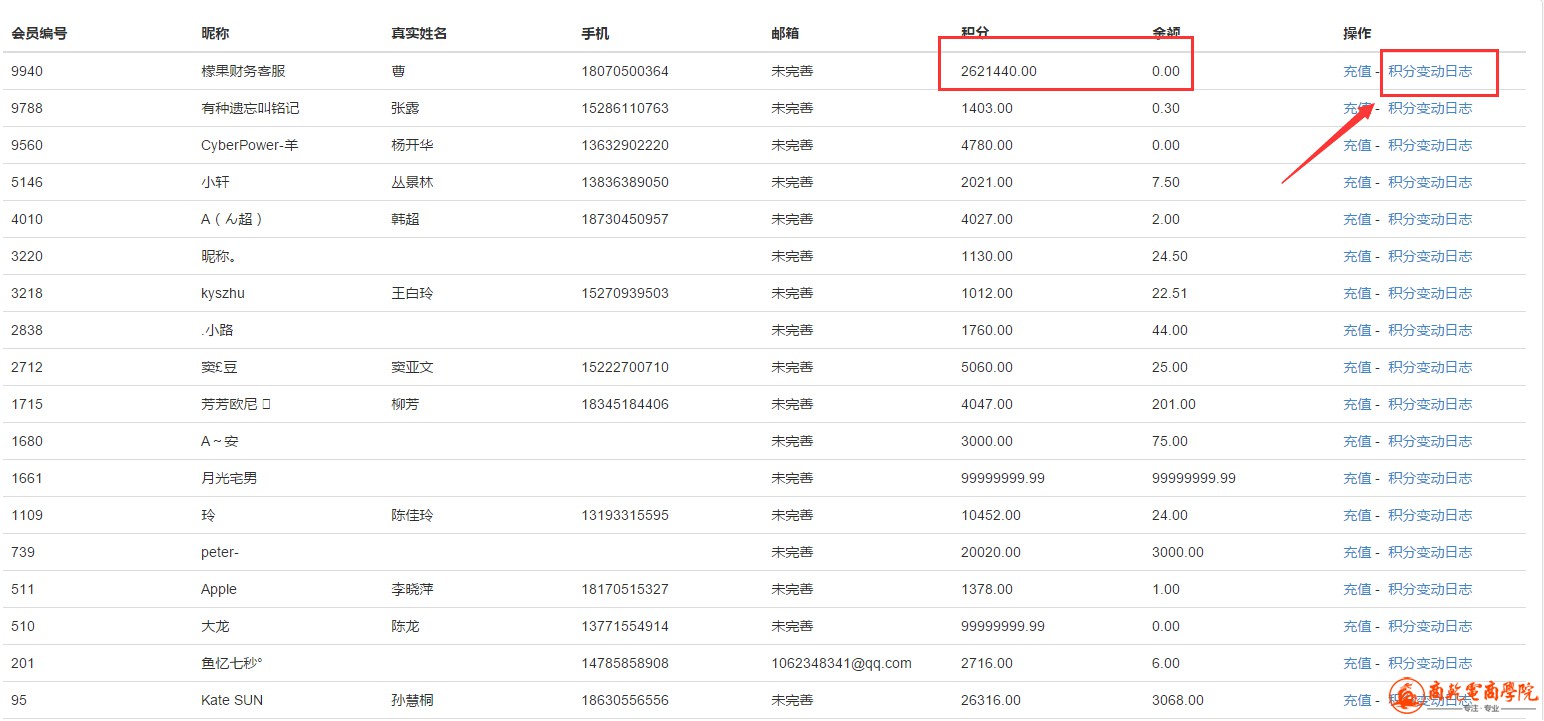Click 充值 for kyszhu member 3218

click(x=1357, y=293)
